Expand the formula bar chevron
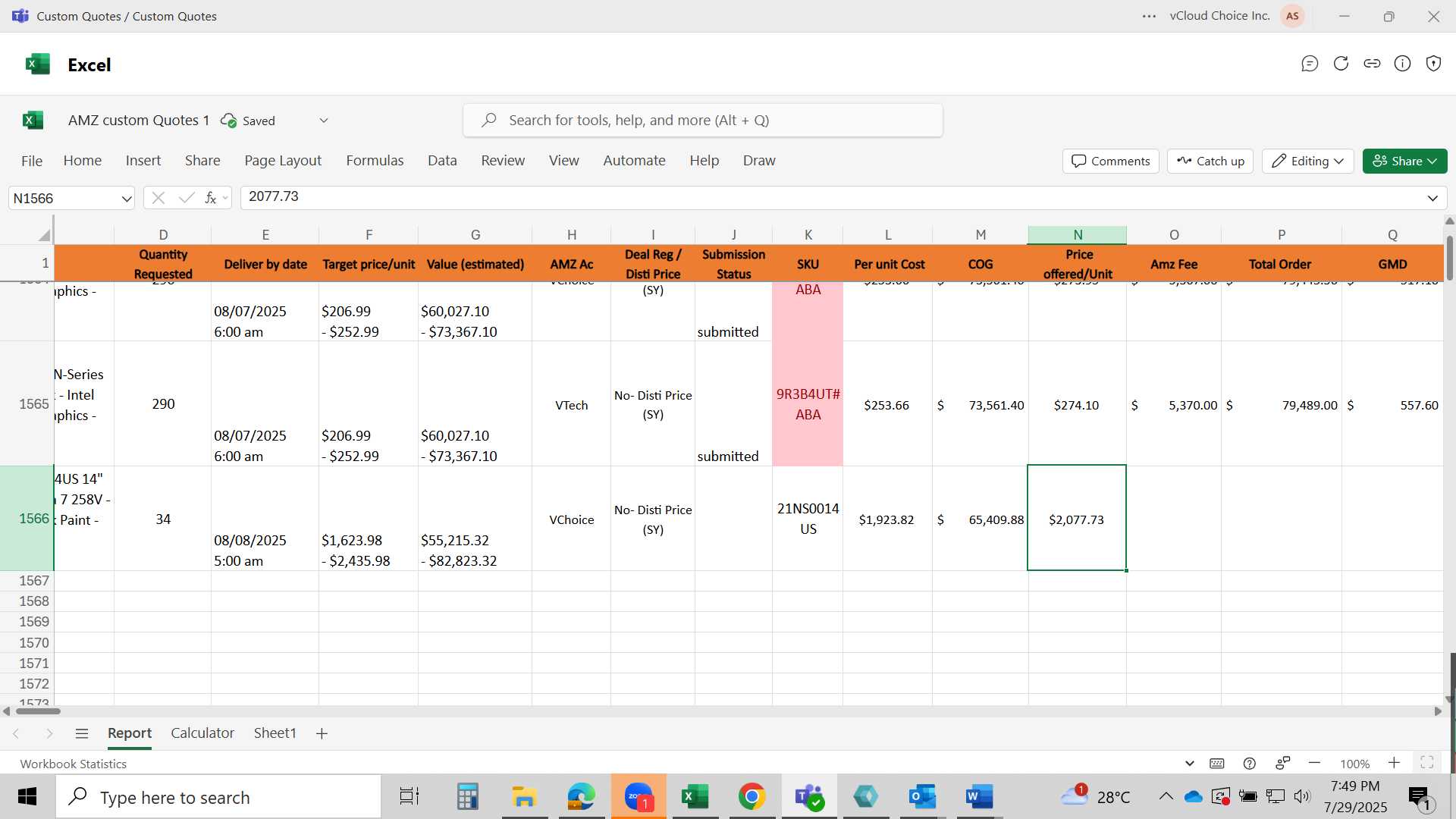The width and height of the screenshot is (1456, 819). click(x=1432, y=198)
